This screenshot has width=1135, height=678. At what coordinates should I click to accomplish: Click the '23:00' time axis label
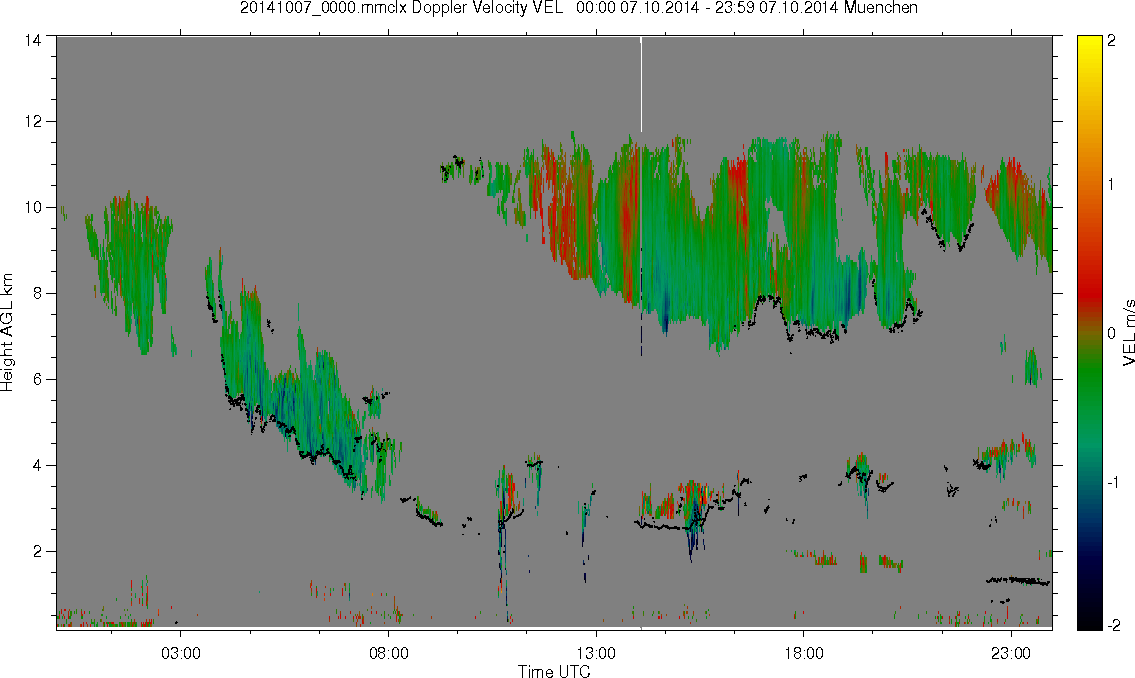(1011, 653)
